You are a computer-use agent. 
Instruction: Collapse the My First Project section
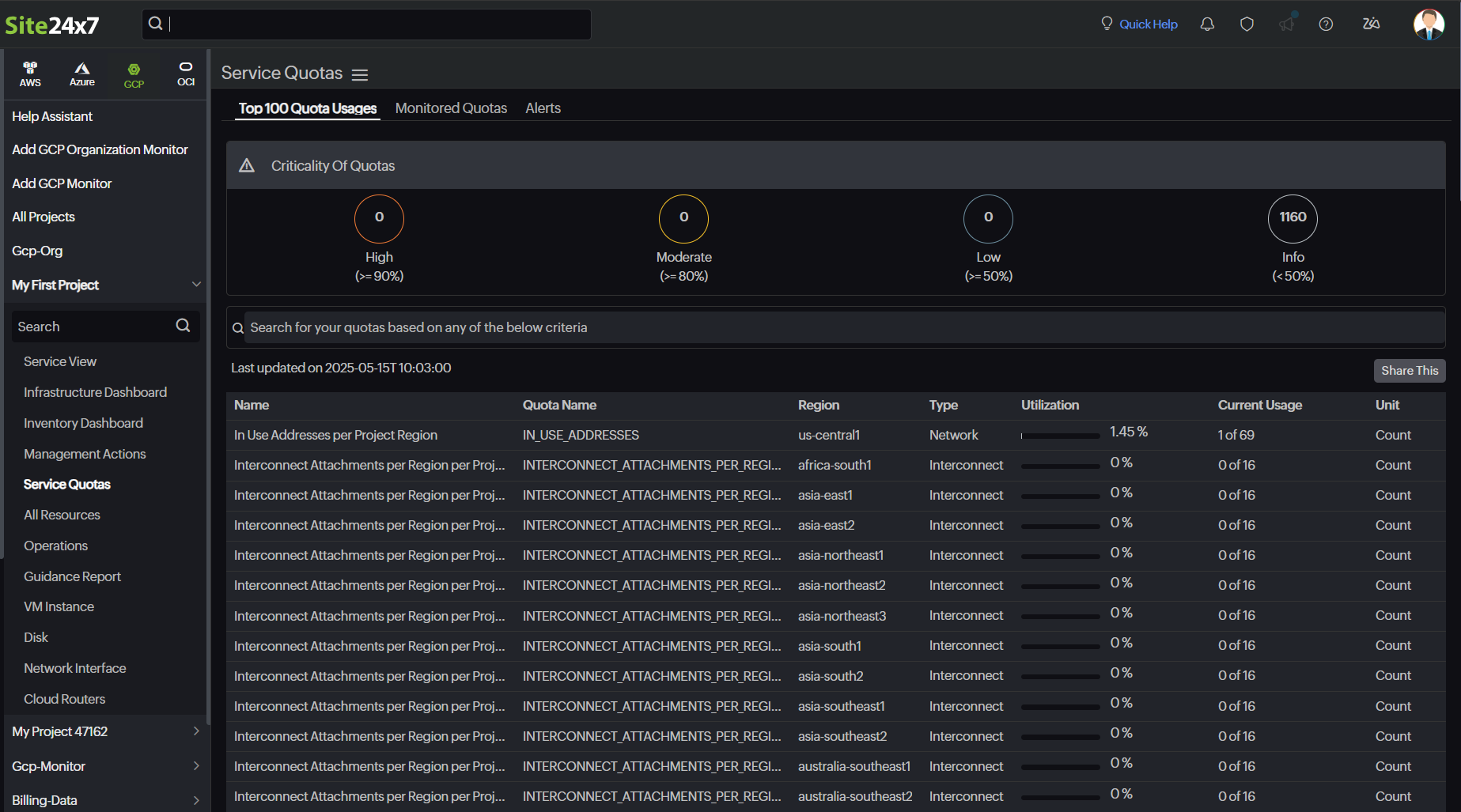pyautogui.click(x=196, y=285)
